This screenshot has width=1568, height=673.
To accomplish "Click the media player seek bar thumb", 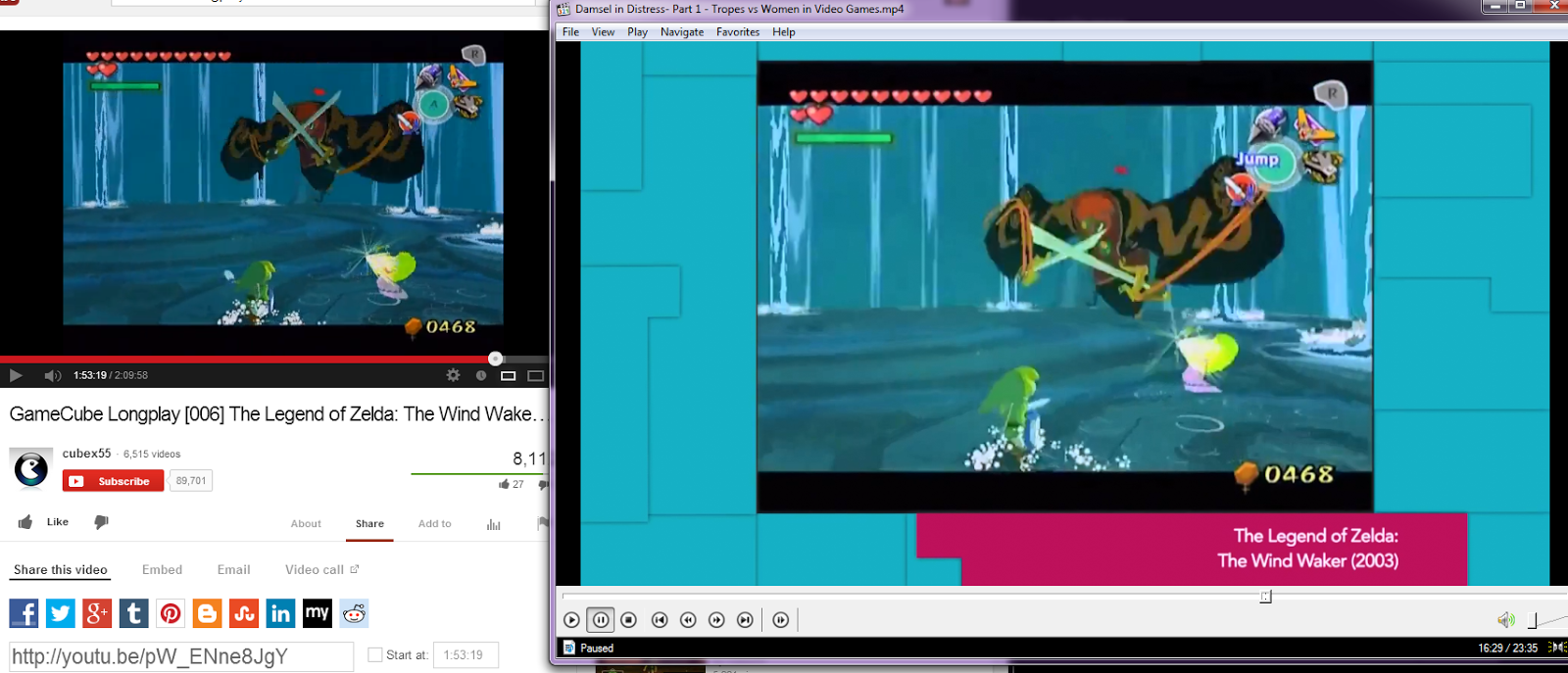I will (x=1265, y=596).
